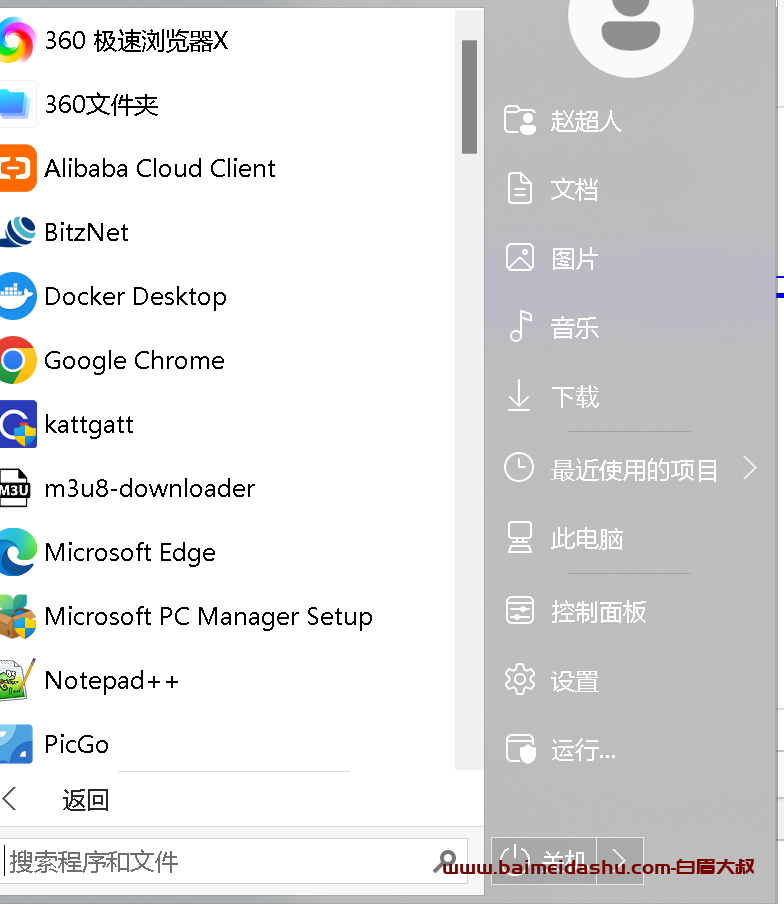Click the search magnifier icon

(446, 861)
